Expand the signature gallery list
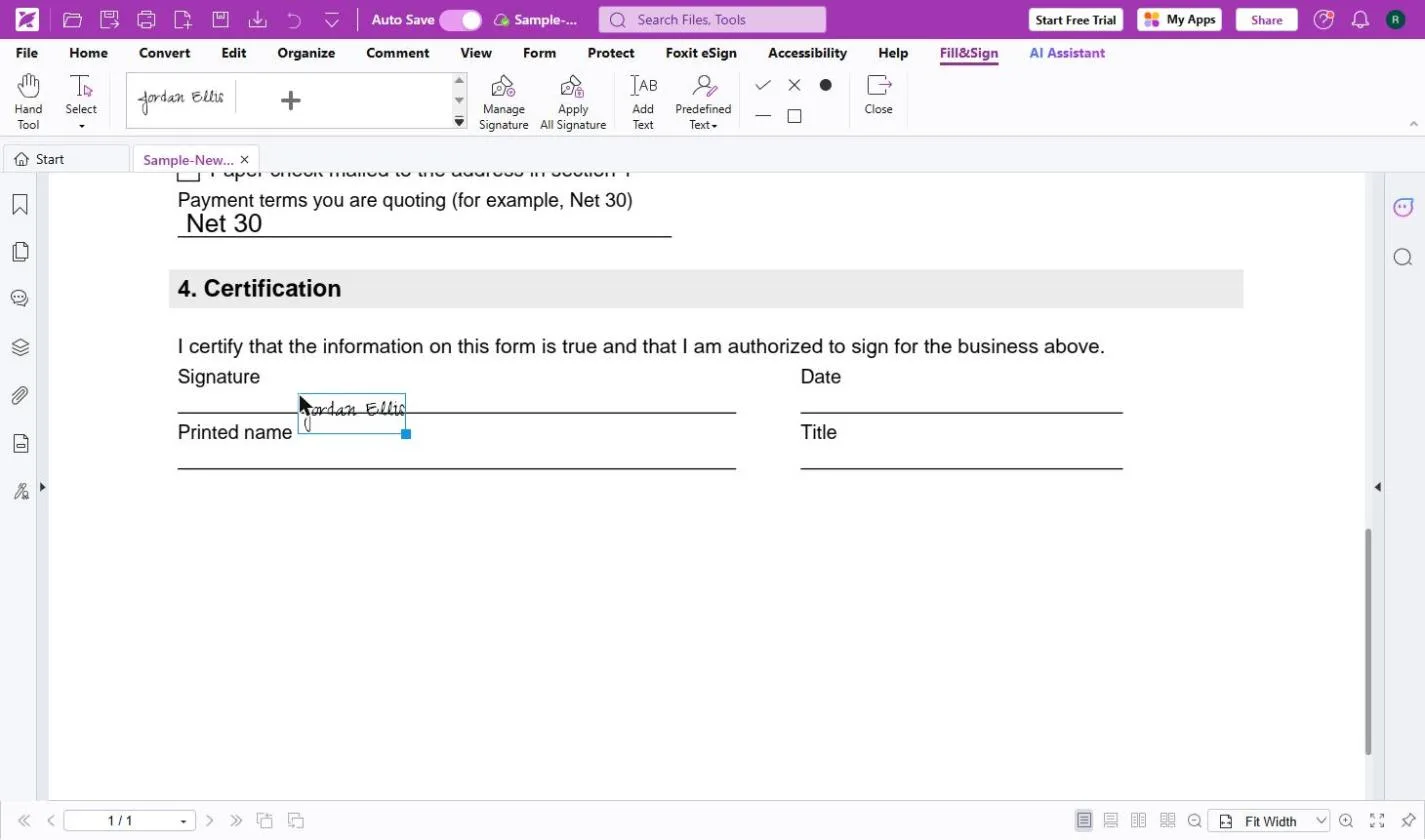Screen dimensions: 1425x840 point(460,122)
